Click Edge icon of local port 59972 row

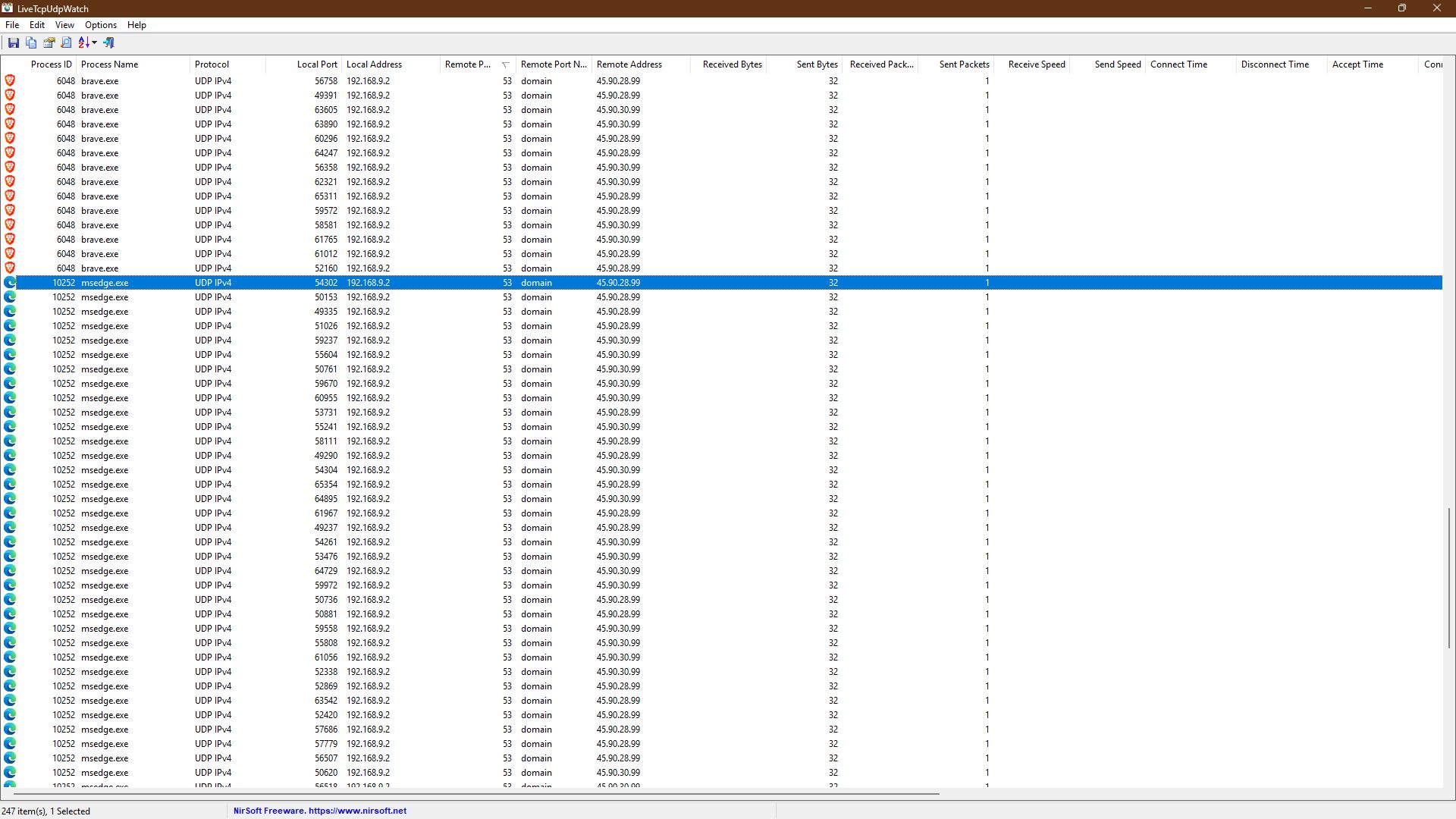(x=10, y=585)
